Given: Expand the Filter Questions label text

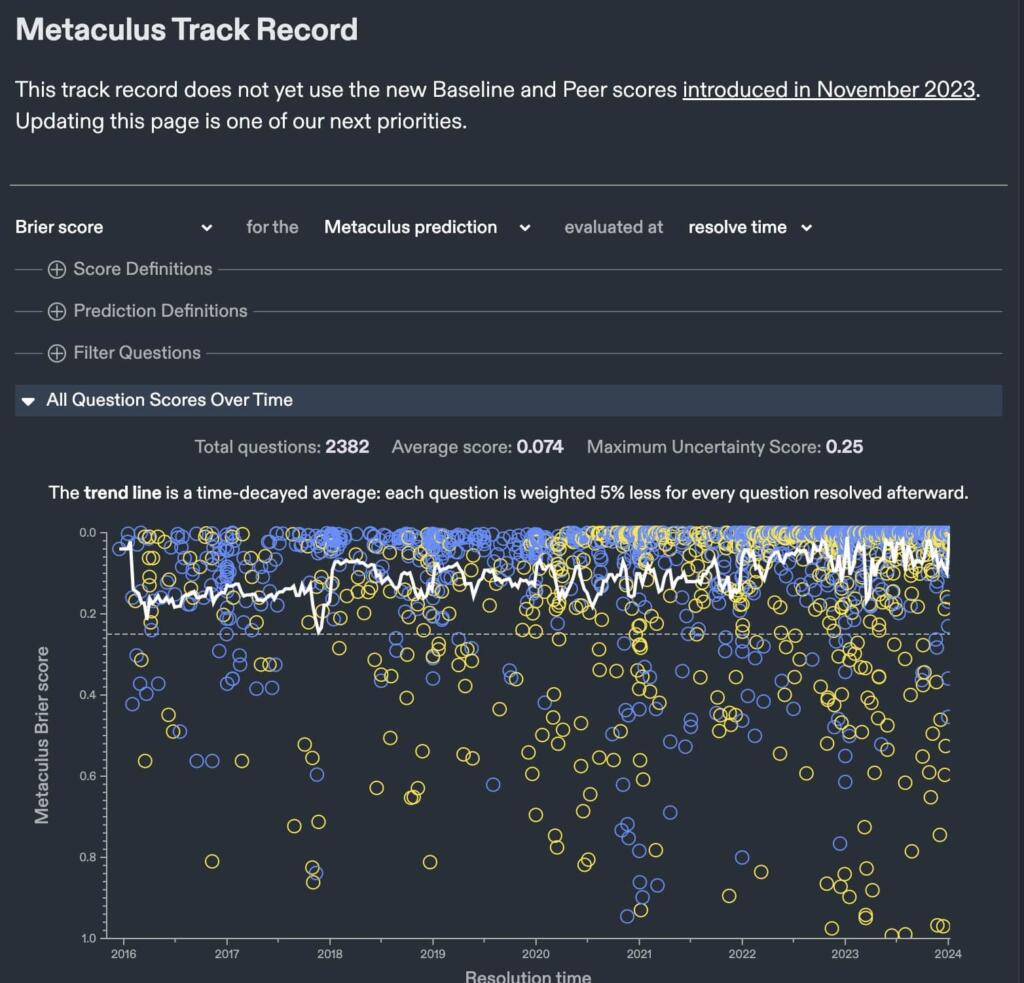Looking at the screenshot, I should pyautogui.click(x=137, y=353).
